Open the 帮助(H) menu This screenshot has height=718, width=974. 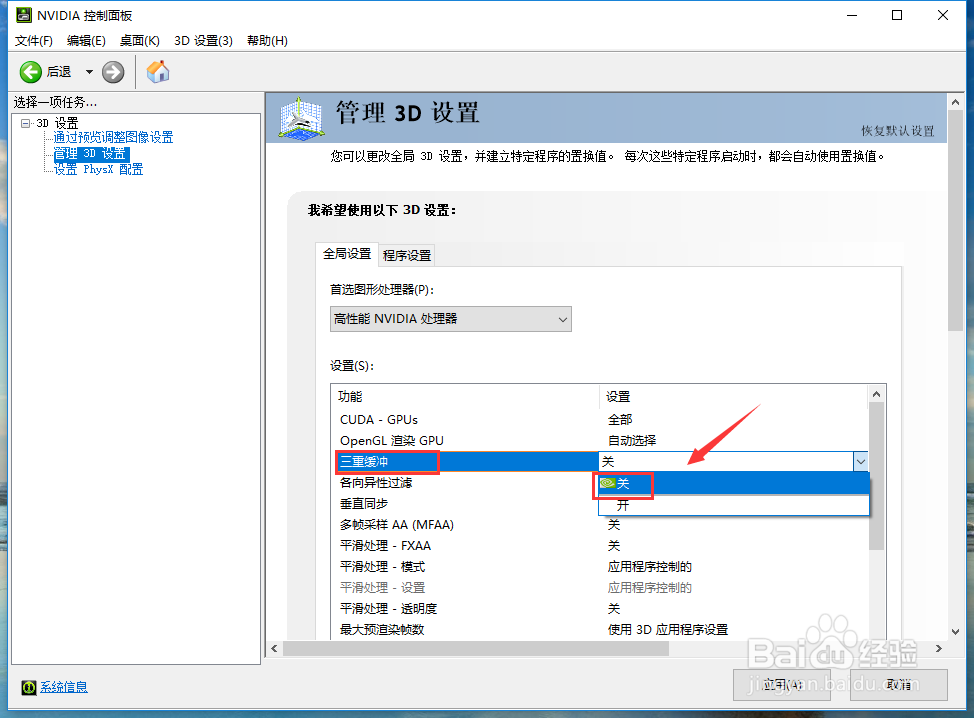point(267,40)
